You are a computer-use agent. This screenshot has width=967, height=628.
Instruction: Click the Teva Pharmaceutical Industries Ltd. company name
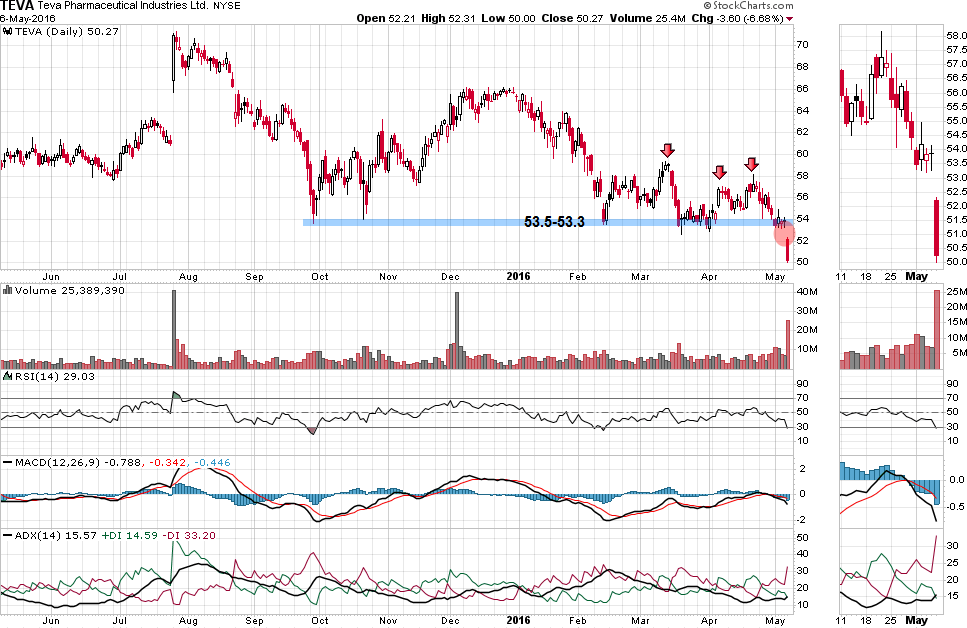(123, 6)
